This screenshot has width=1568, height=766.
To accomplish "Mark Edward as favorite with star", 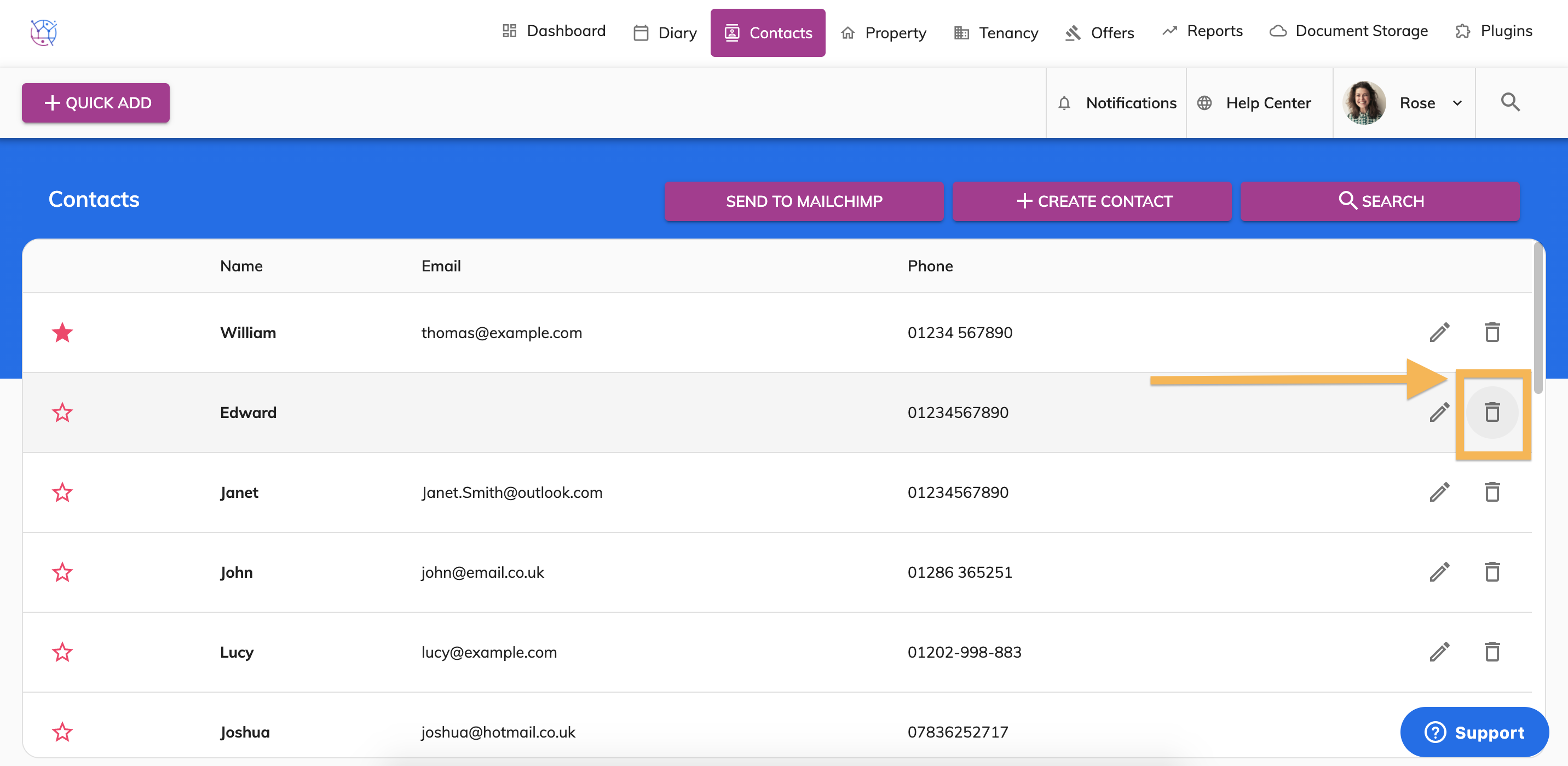I will click(x=62, y=413).
